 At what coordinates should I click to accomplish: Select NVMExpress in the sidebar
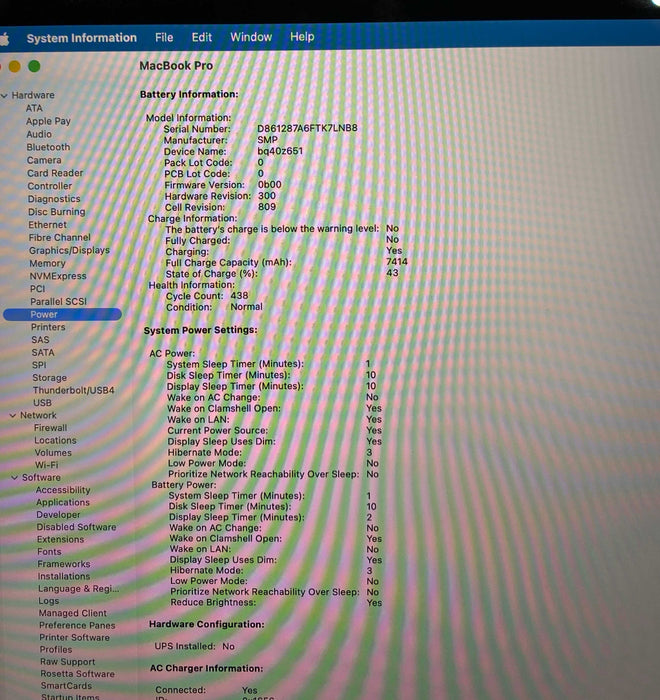pos(58,276)
